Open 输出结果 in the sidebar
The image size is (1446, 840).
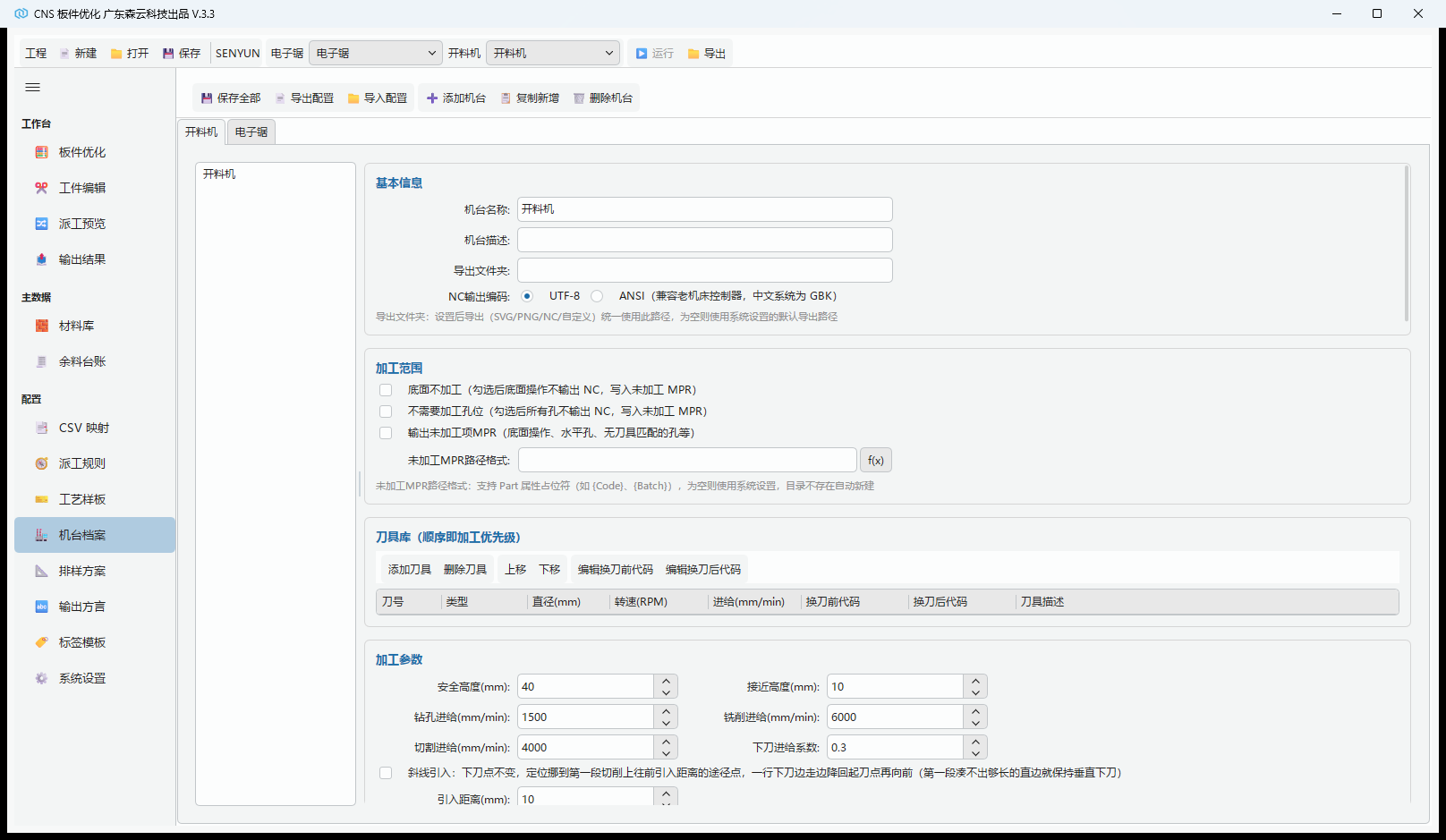[95, 259]
